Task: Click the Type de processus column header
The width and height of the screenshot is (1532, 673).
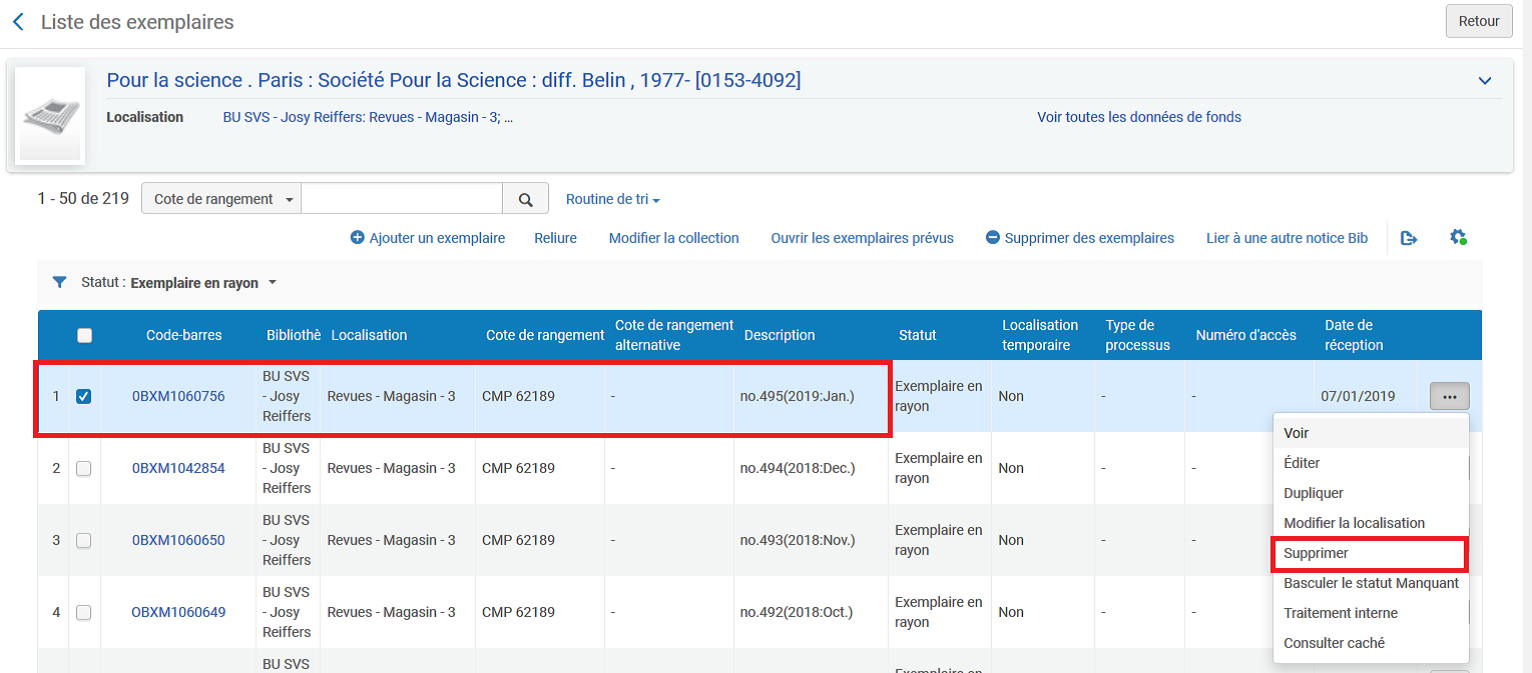Action: [1138, 335]
